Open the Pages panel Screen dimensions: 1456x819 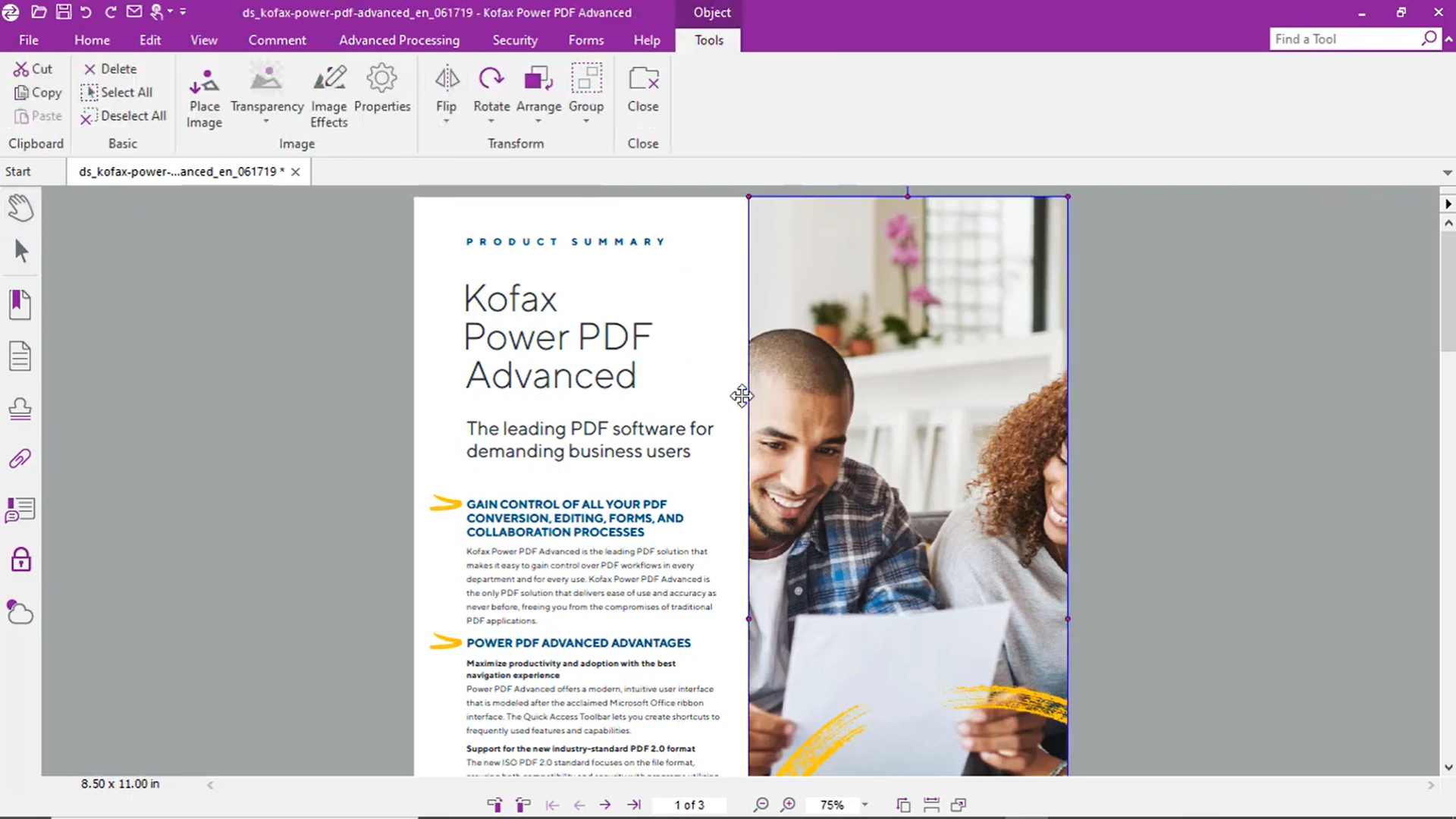[20, 356]
